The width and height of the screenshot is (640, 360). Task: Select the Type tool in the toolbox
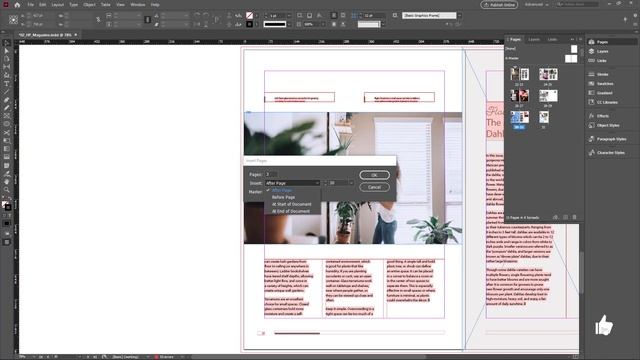(x=7, y=84)
